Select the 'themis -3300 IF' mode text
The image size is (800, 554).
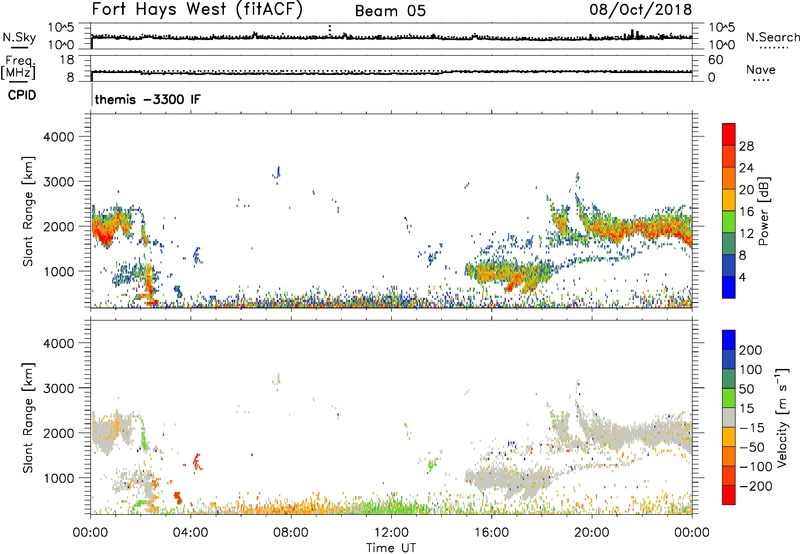pos(147,99)
